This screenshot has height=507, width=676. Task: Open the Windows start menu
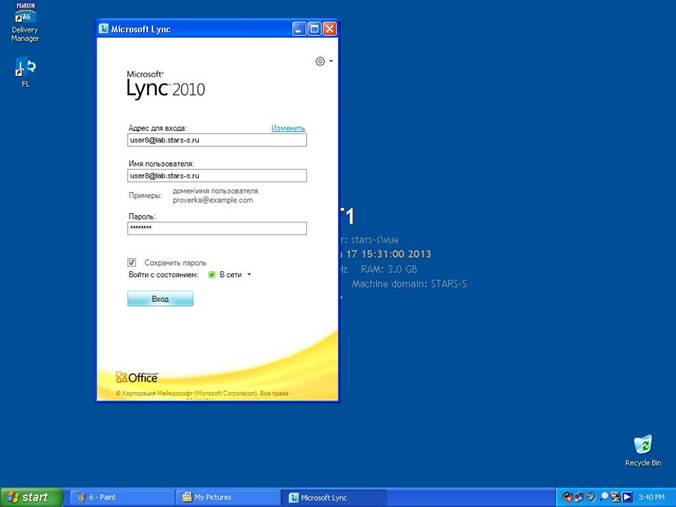point(32,498)
